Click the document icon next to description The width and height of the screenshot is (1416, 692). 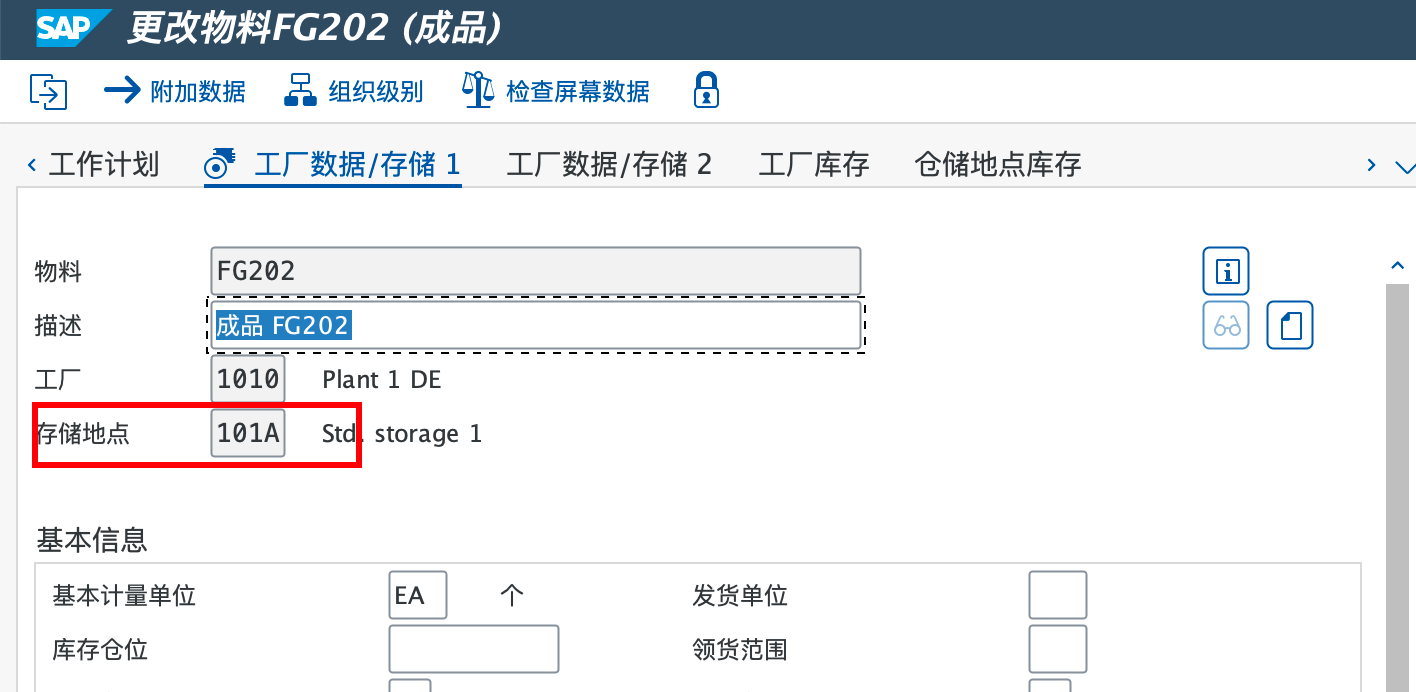(1289, 325)
